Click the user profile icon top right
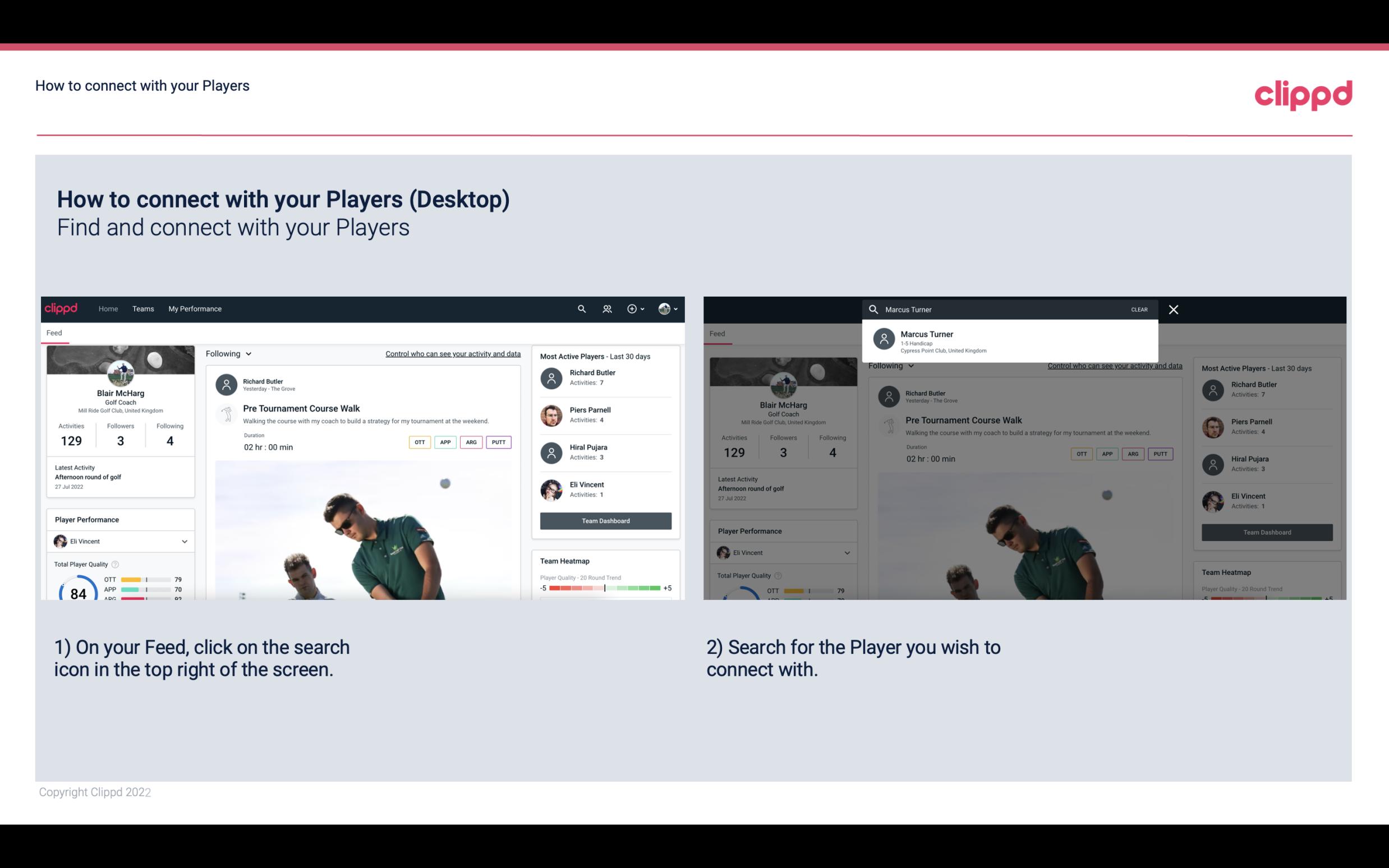Screen dimensions: 1389x868 [665, 309]
